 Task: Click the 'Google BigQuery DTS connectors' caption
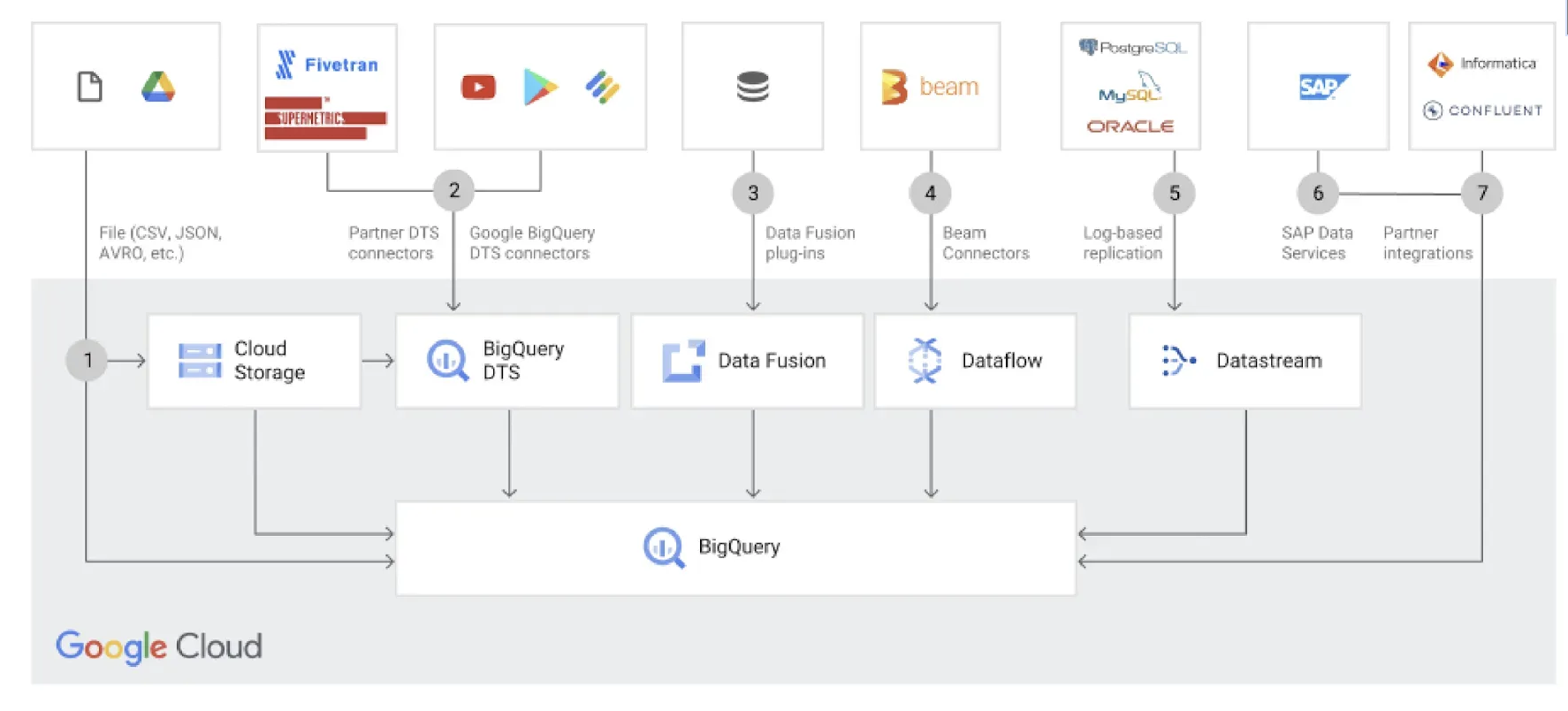coord(532,243)
